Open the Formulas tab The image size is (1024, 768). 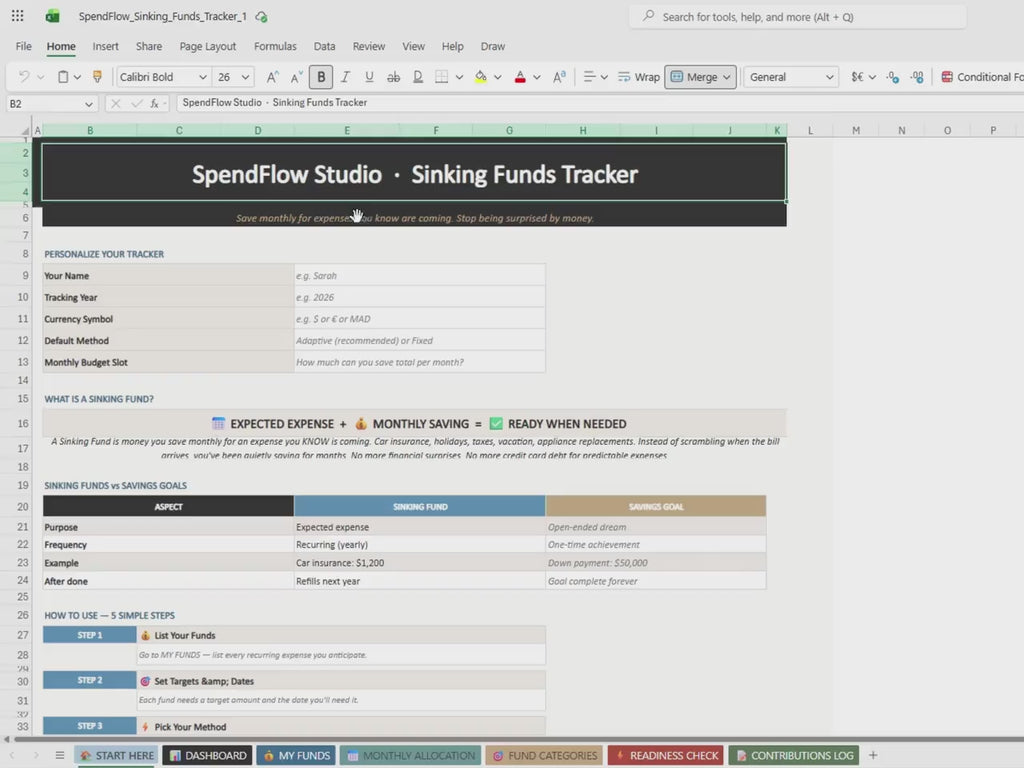pos(275,46)
